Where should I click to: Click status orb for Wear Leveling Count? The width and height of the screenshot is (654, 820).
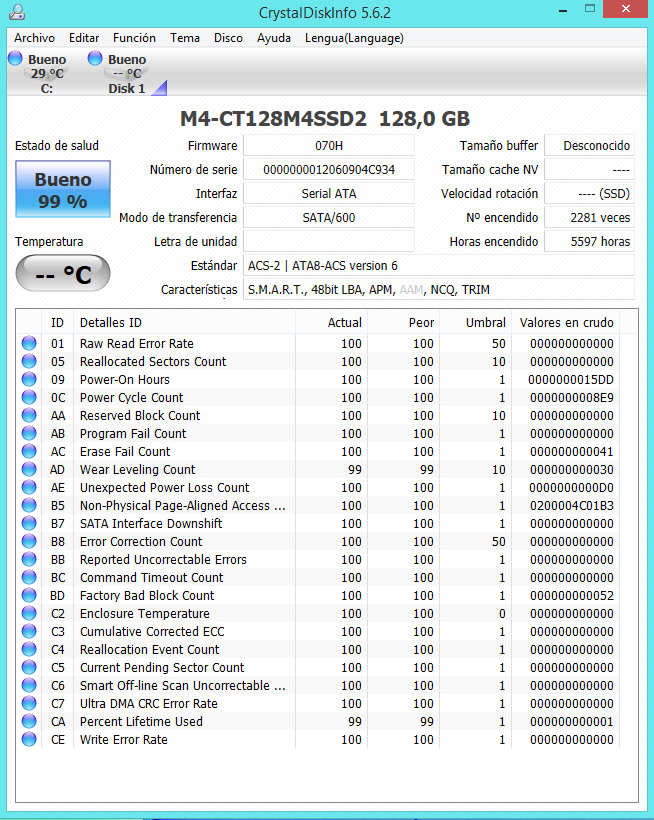[29, 470]
